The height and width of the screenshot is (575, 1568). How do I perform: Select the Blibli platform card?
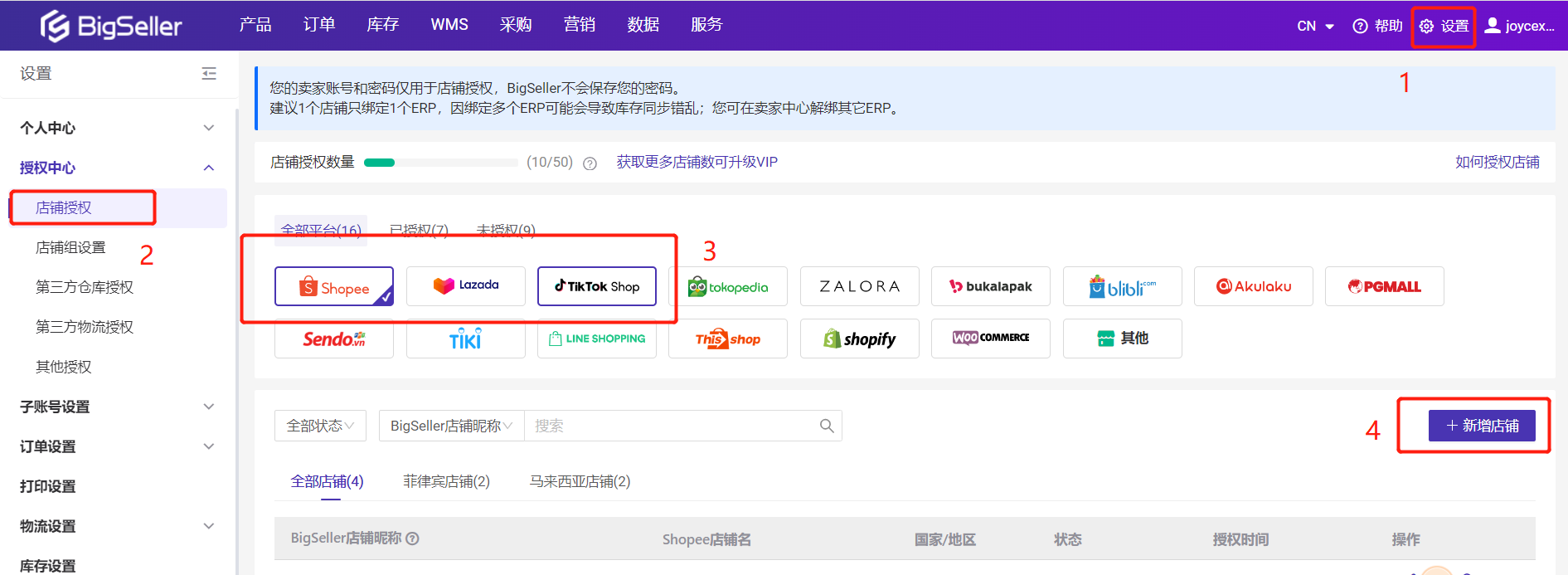(x=1123, y=286)
